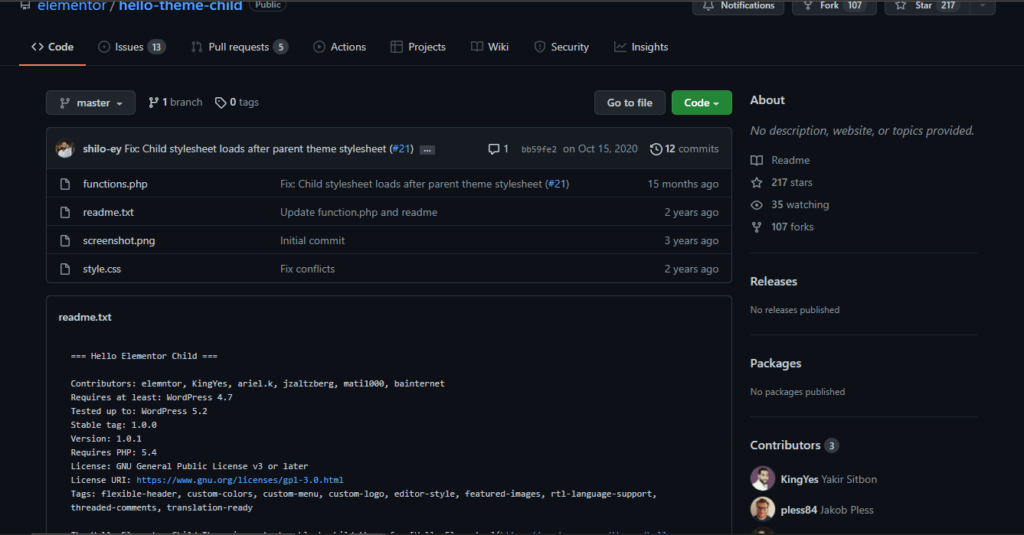Click the eye icon beside 35 watching
The height and width of the screenshot is (535, 1024).
tap(756, 204)
